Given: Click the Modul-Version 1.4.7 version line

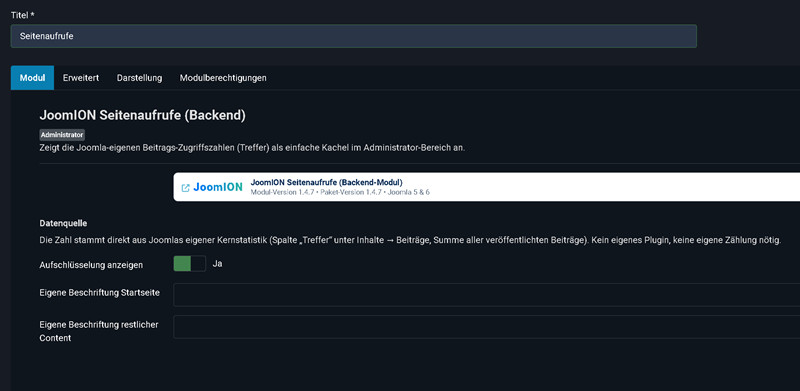Looking at the screenshot, I should pos(341,192).
